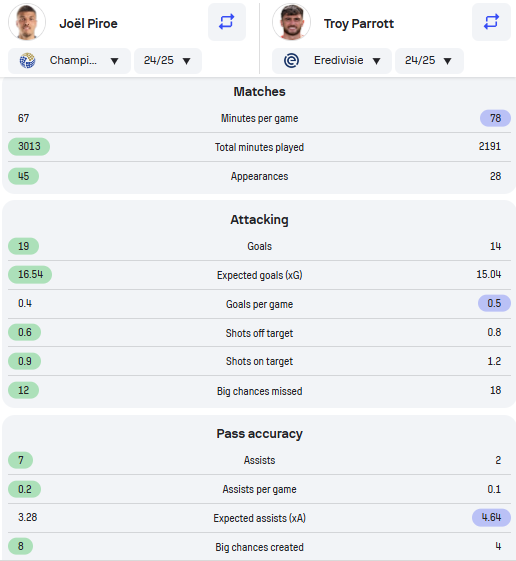Select the Troy Parrott name link

pyautogui.click(x=359, y=24)
